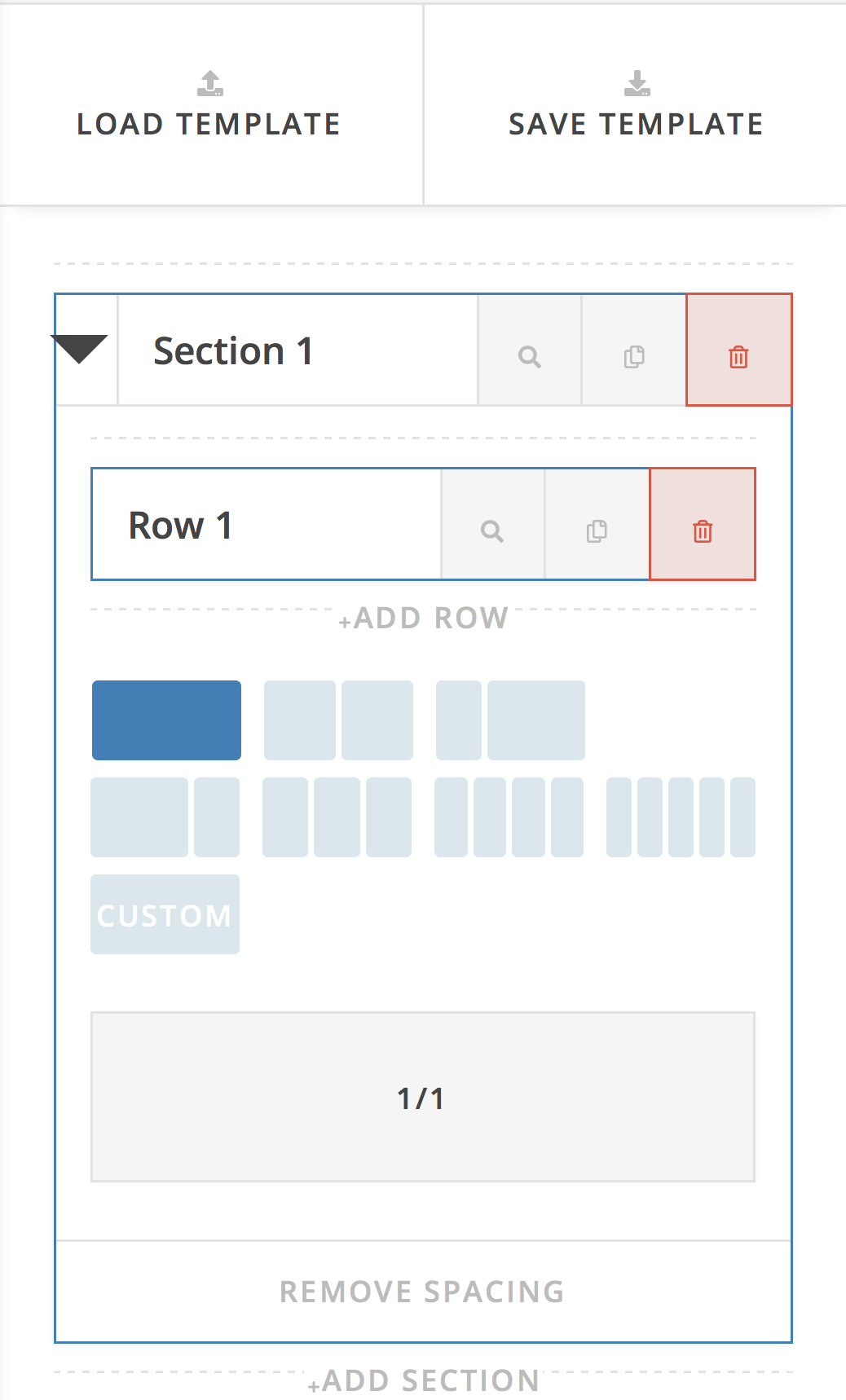
Task: Click Section 1 magnifier search icon
Action: (530, 357)
